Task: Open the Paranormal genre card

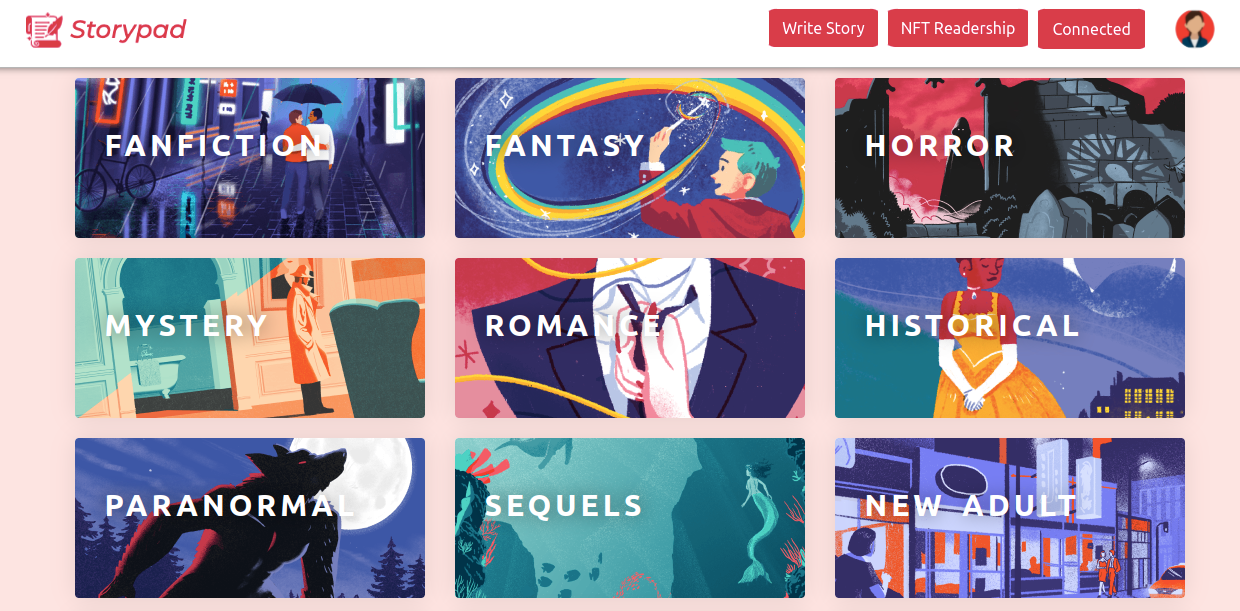Action: click(x=250, y=518)
